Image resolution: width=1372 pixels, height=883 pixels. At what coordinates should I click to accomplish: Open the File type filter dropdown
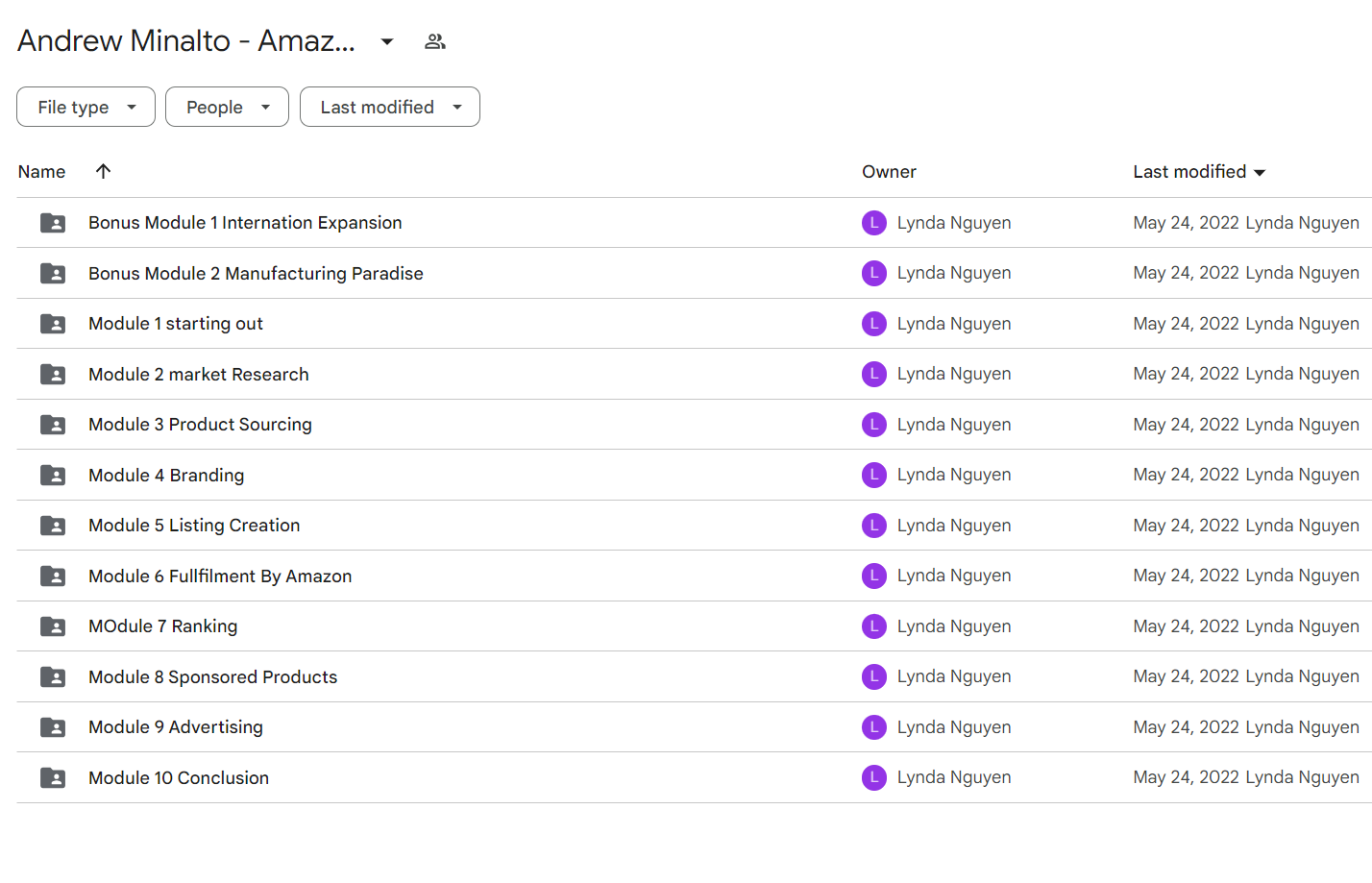click(x=86, y=107)
